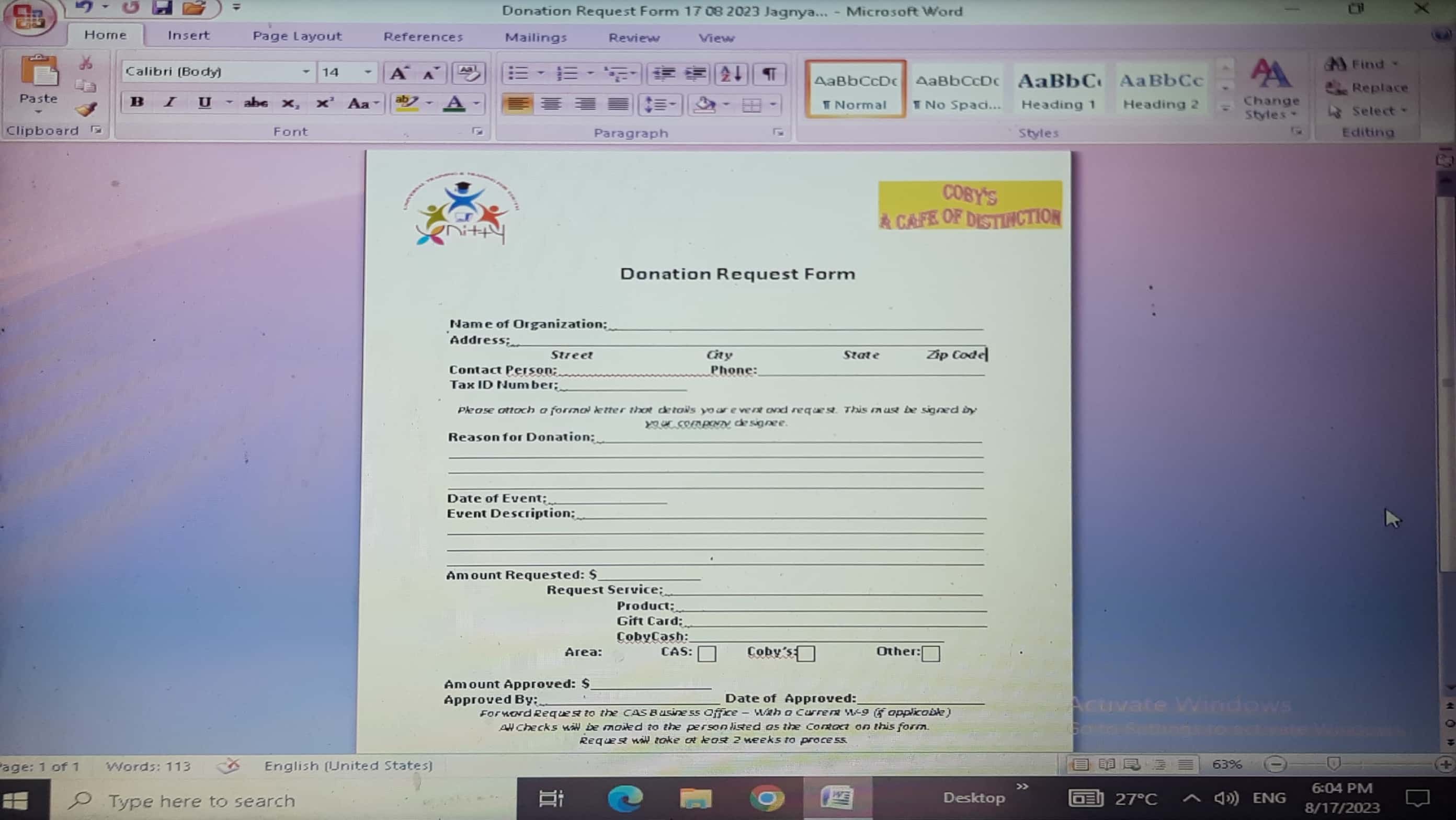The height and width of the screenshot is (820, 1456).
Task: Click the Grow Font icon
Action: (399, 73)
